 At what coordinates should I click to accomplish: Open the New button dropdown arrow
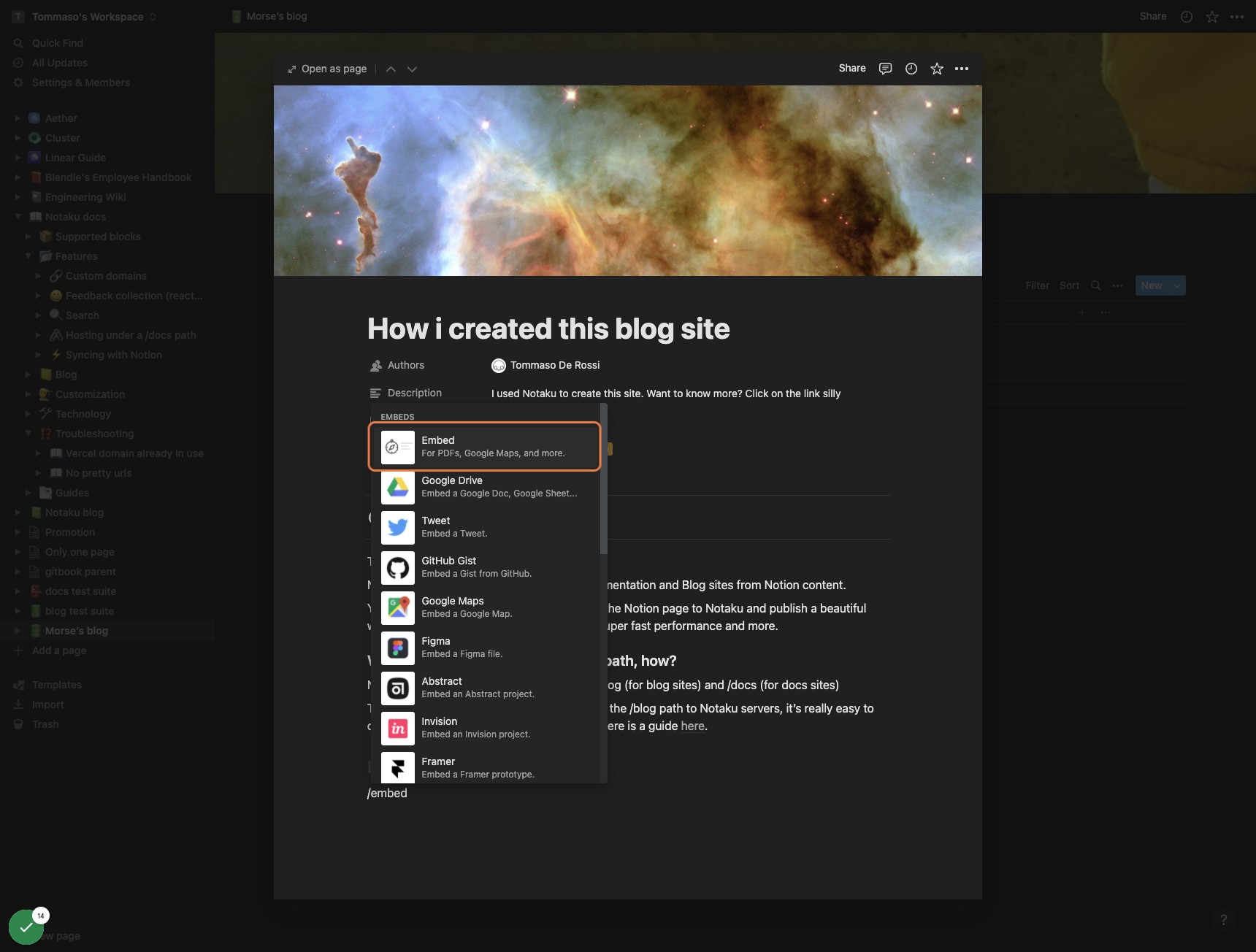coord(1176,285)
